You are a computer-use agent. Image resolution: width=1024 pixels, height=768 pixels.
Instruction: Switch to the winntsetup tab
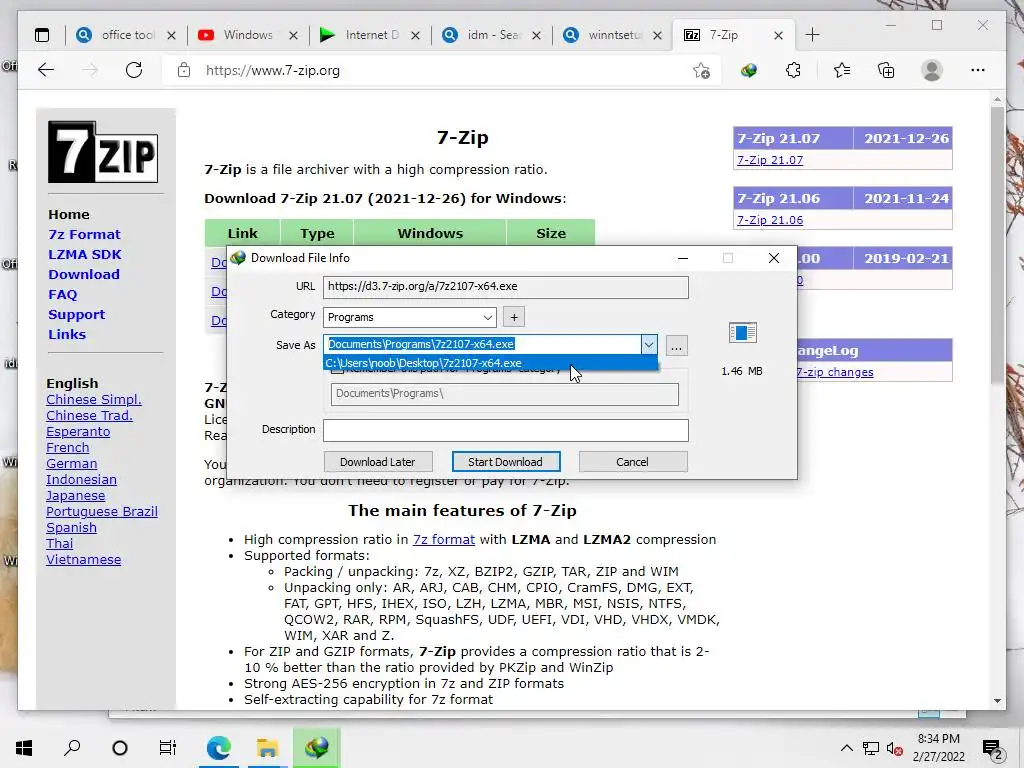point(613,35)
